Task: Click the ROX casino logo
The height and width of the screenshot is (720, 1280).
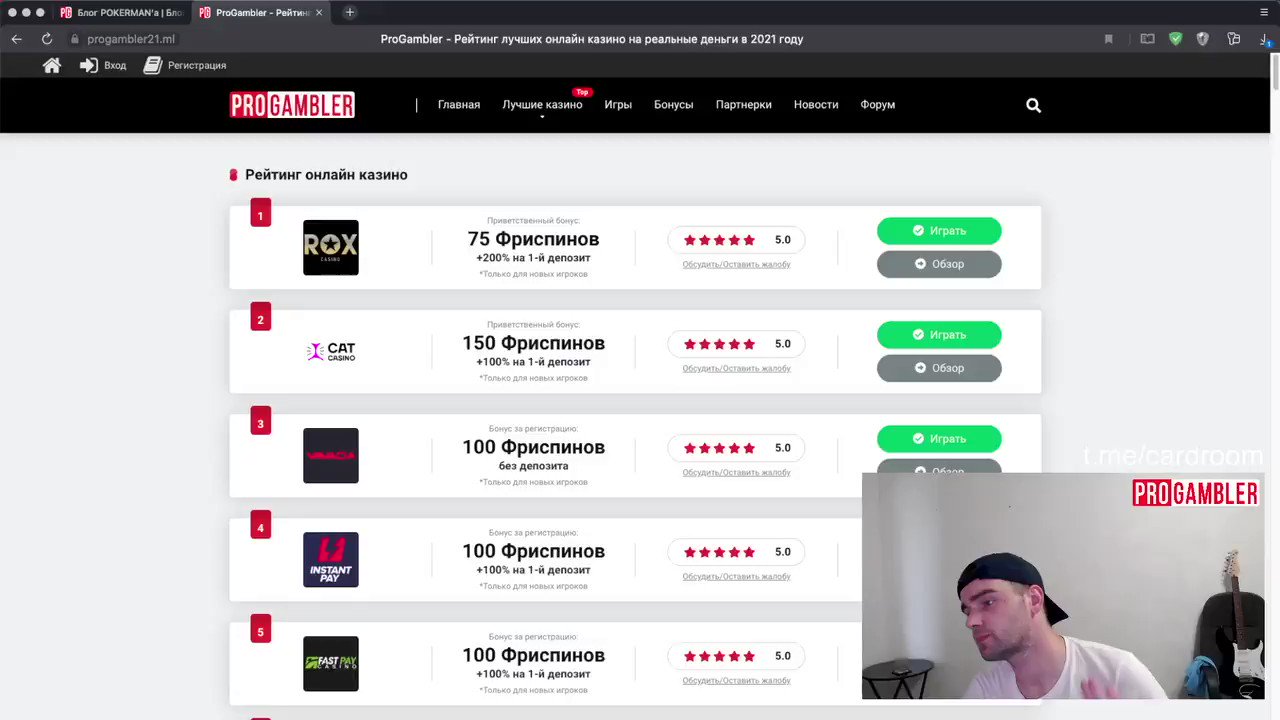Action: (x=331, y=248)
